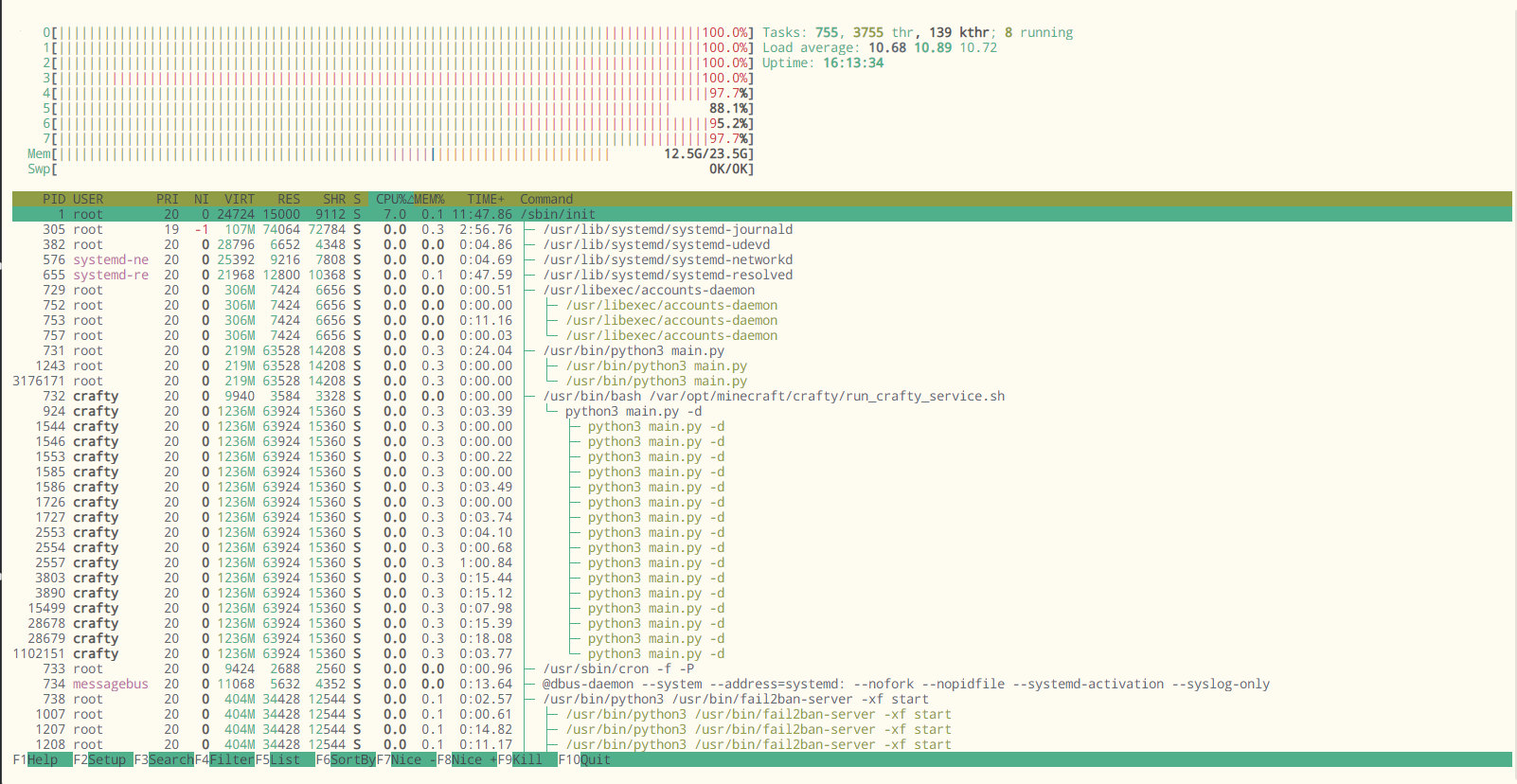Sort by the highlighted CPU% column header

pos(395,199)
